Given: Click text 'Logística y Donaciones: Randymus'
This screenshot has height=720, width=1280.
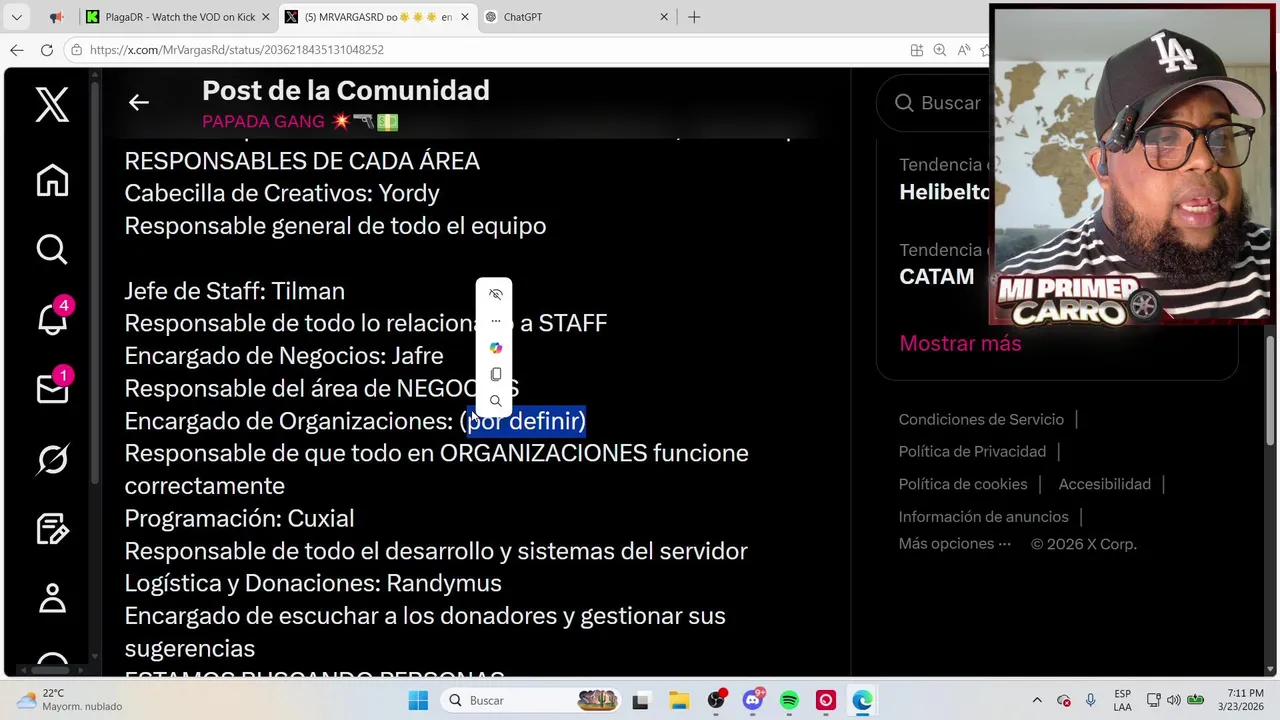Looking at the screenshot, I should 313,583.
